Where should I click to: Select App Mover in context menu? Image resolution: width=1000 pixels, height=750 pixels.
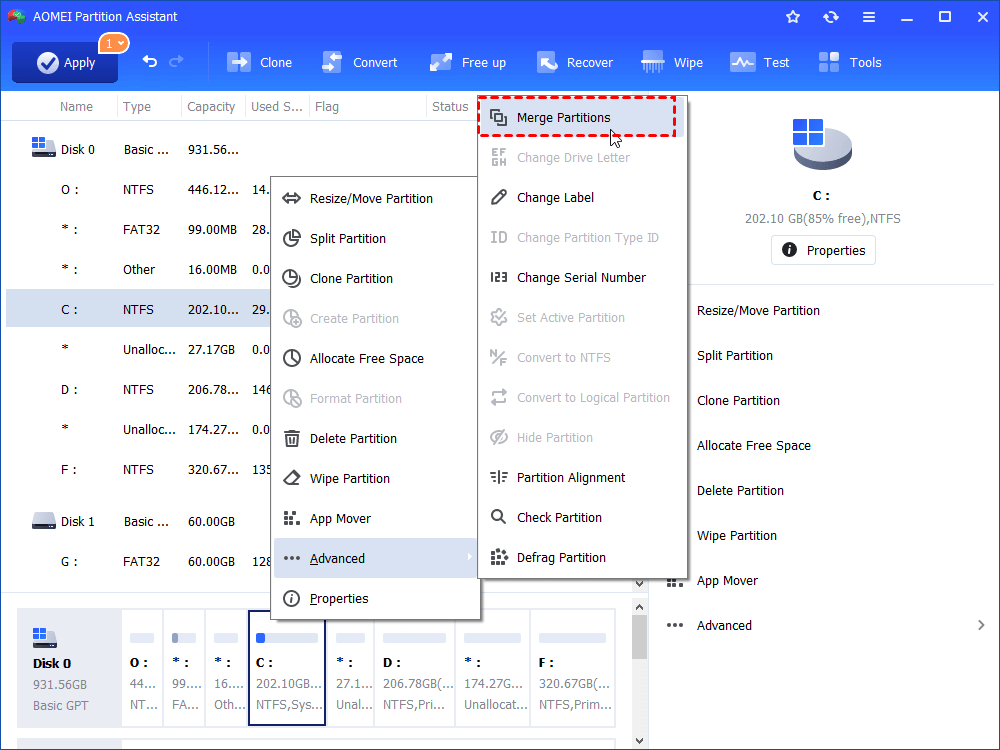point(375,518)
